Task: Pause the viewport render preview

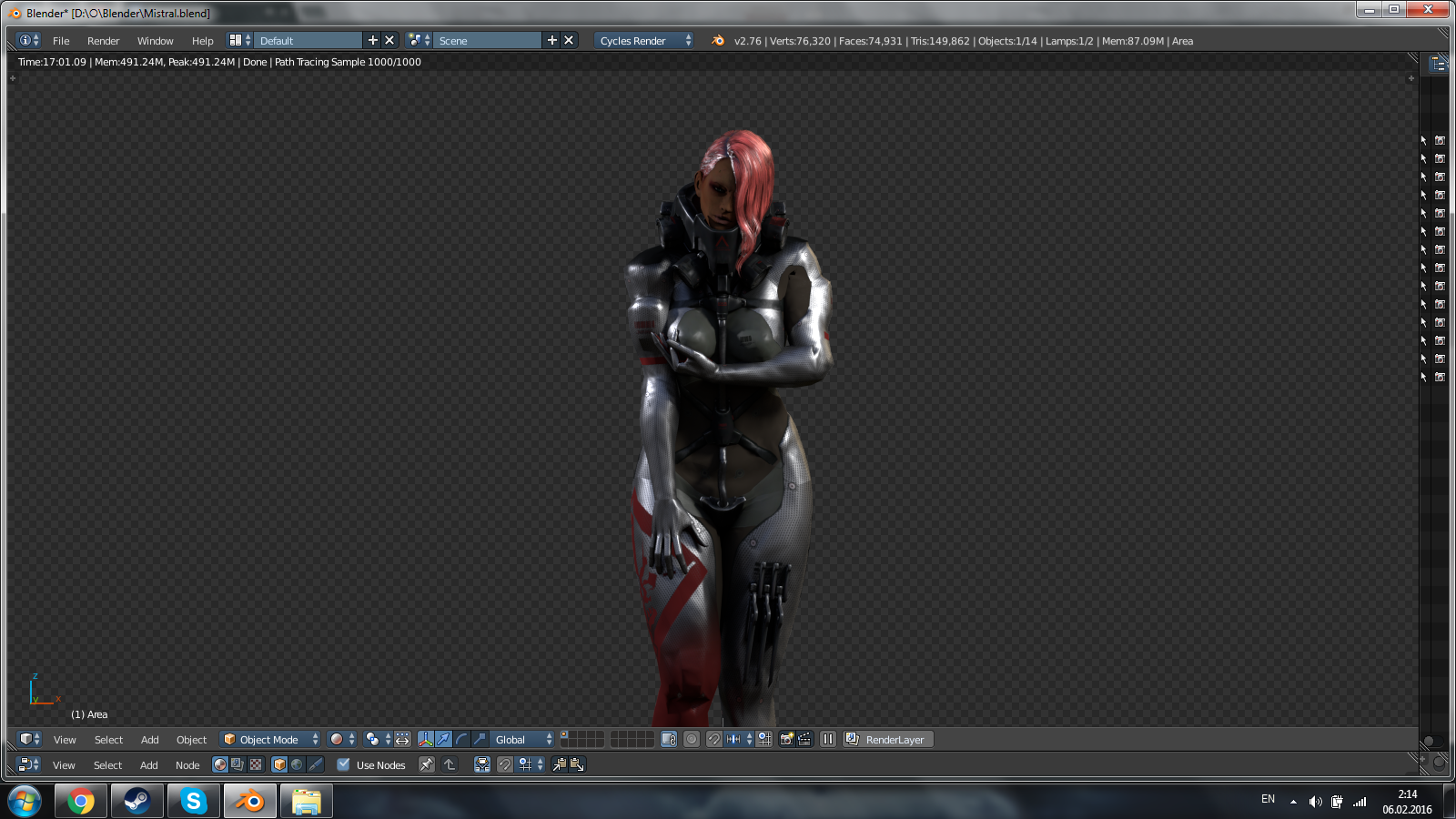Action: click(x=828, y=739)
